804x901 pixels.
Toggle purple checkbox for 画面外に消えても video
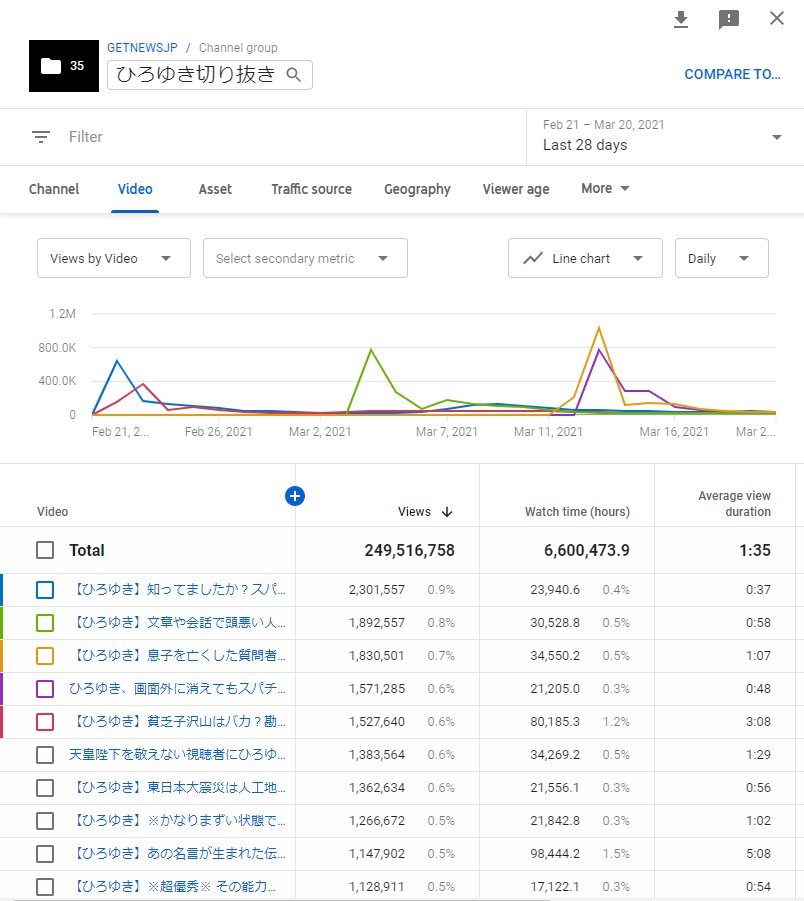pos(45,688)
